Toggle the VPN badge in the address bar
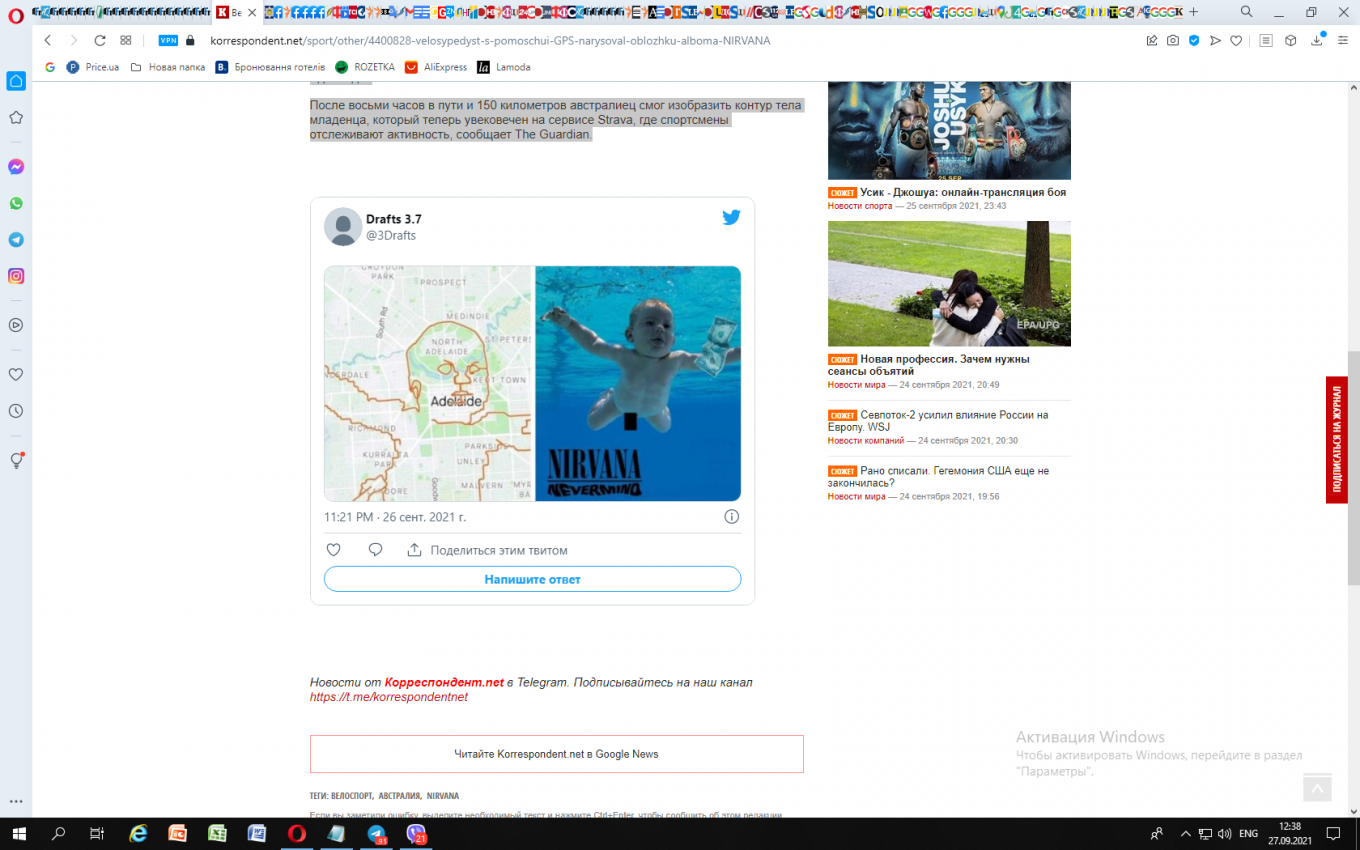 [168, 41]
